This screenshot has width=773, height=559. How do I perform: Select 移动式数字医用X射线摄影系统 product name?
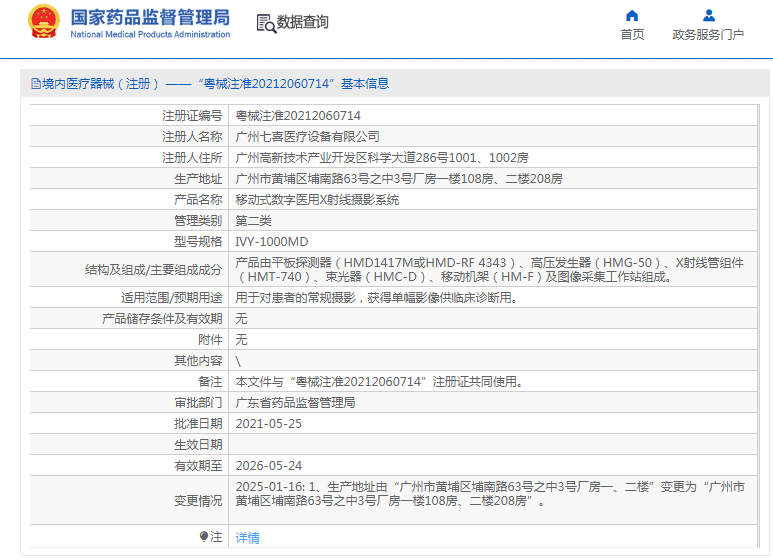(x=317, y=200)
